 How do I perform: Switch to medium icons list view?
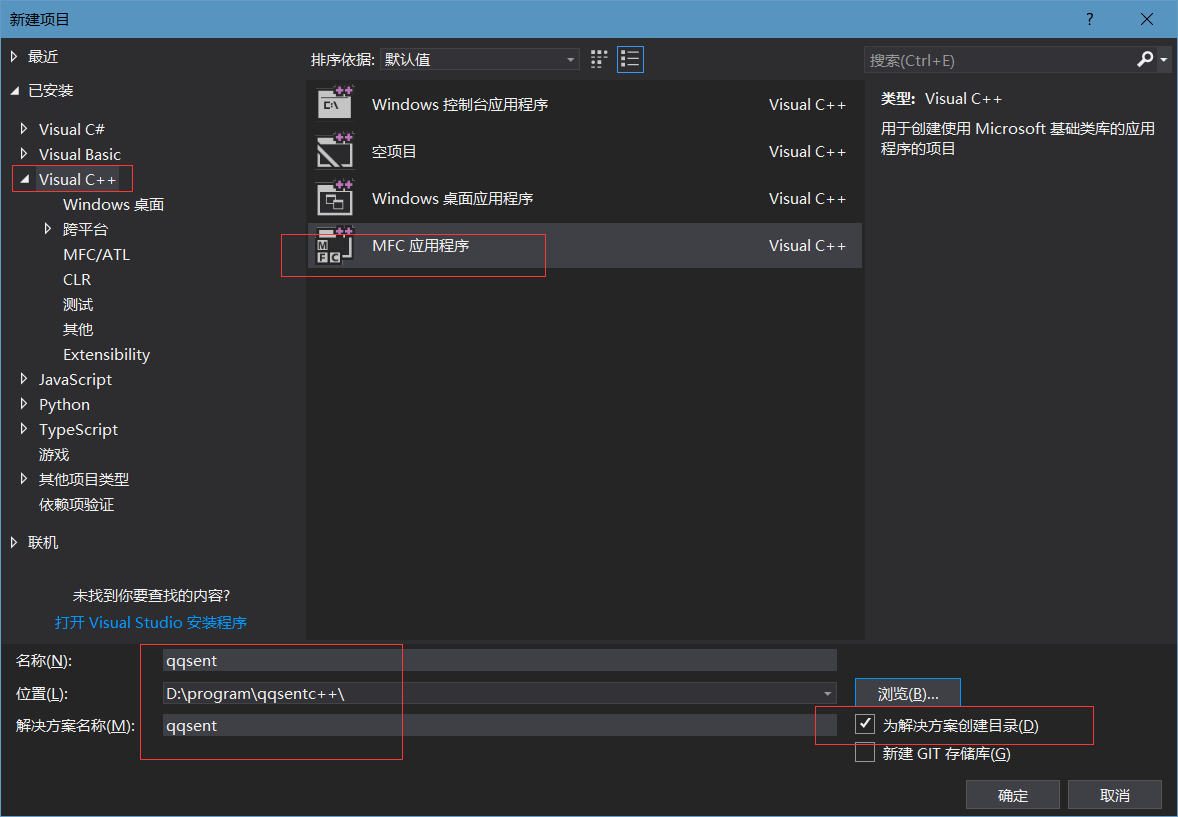tap(630, 59)
